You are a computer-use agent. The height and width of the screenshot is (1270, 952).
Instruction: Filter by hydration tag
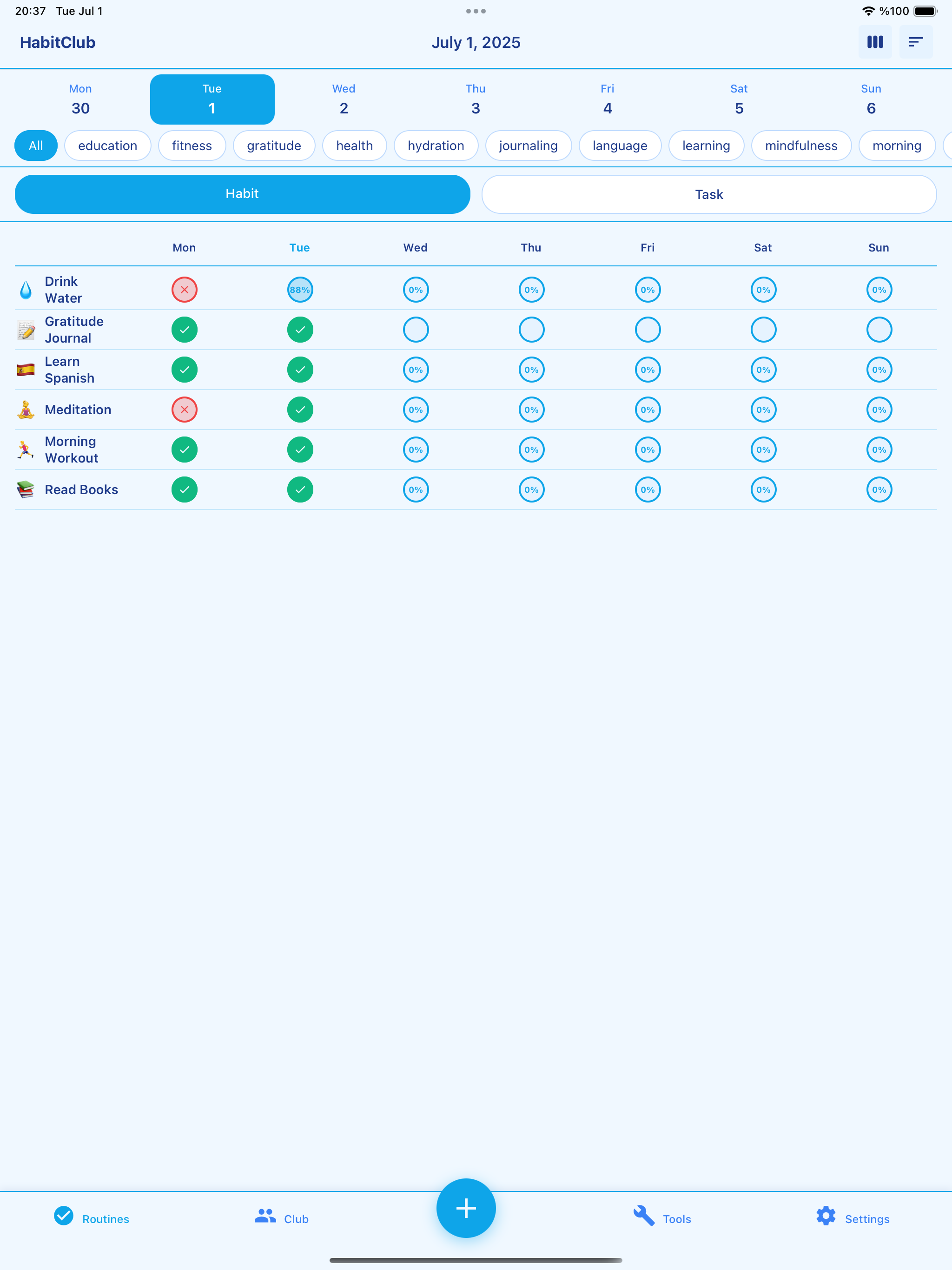coord(436,146)
